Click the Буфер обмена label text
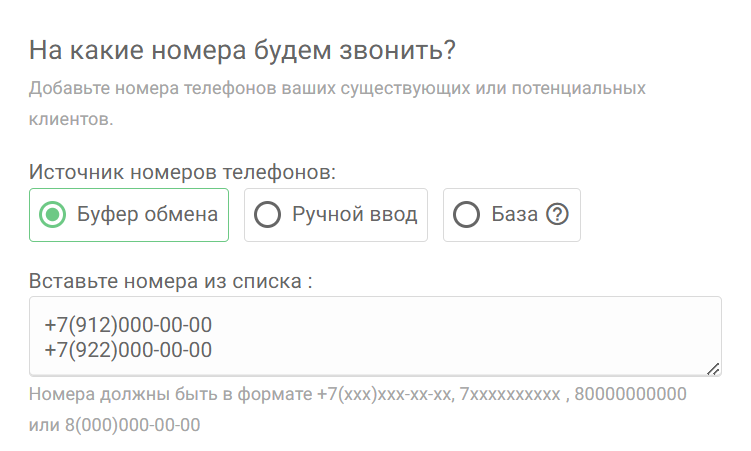Viewport: 751px width, 451px height. point(147,215)
